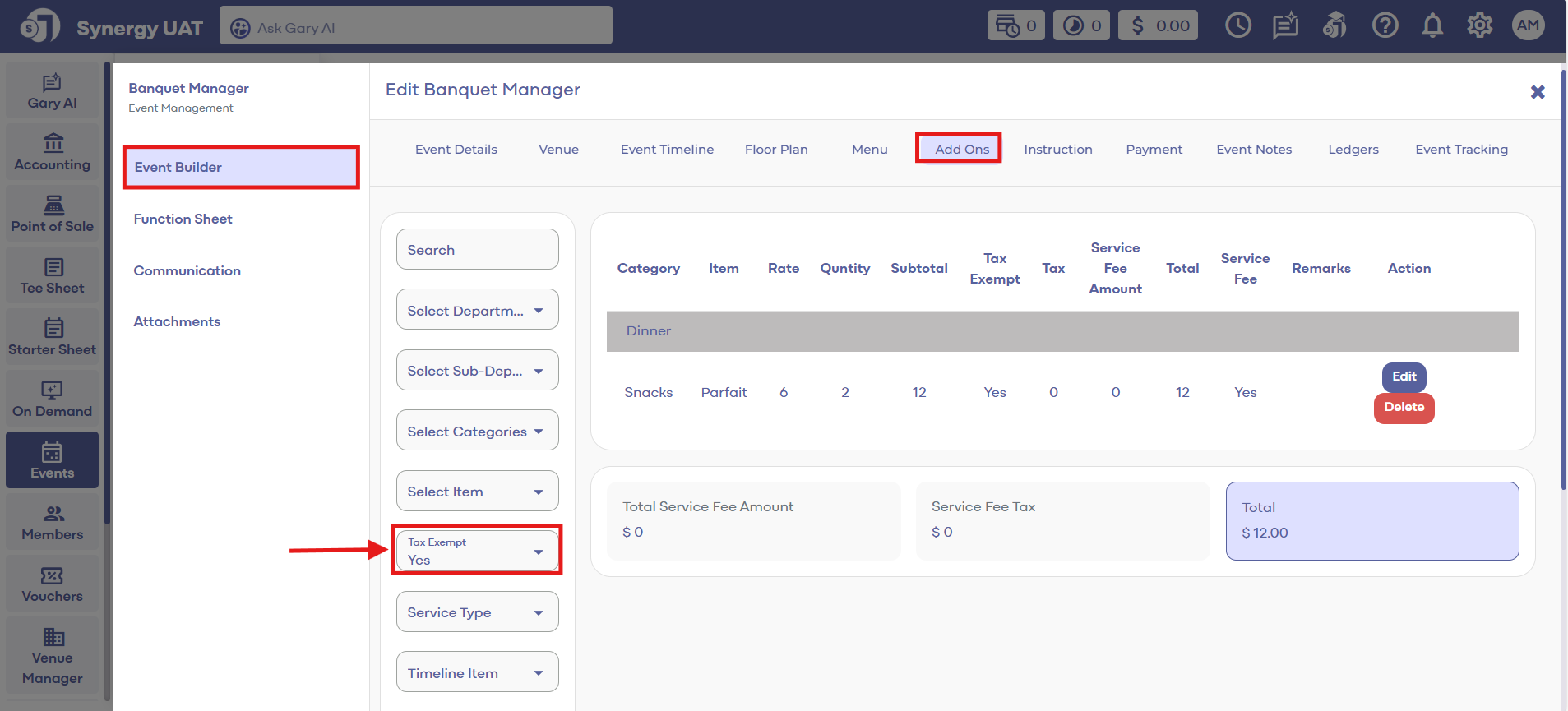Open the settings gear icon

point(1479,26)
